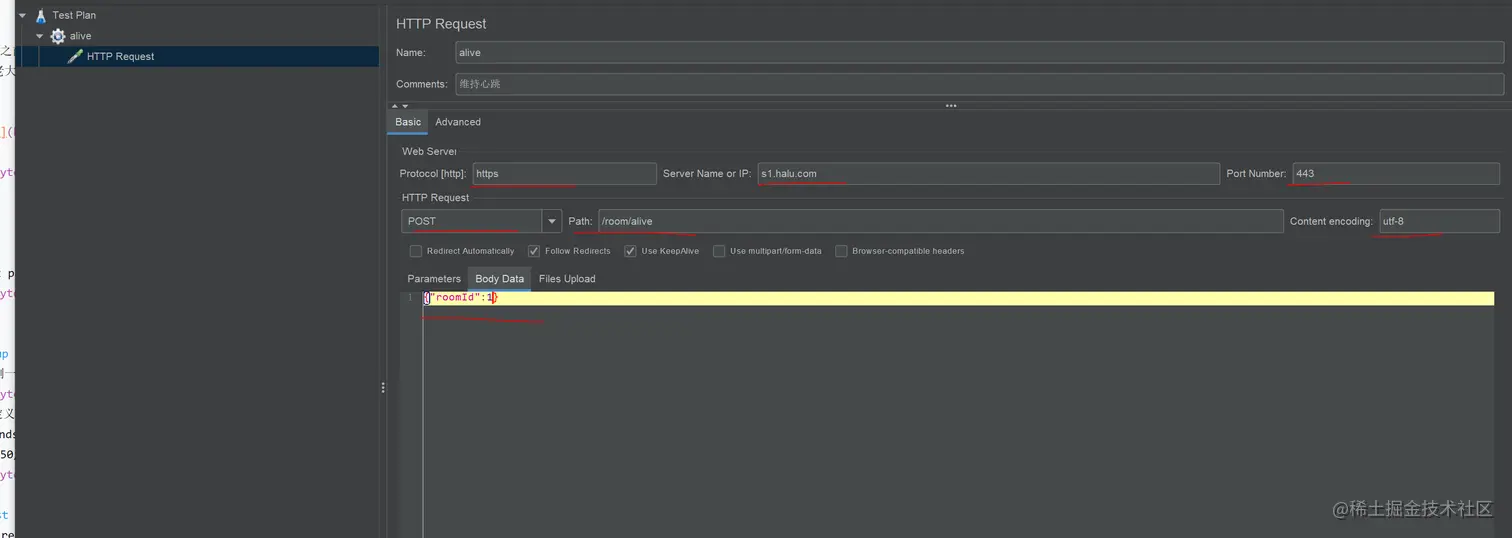Click the HTTP Request sampler pipette icon
The width and height of the screenshot is (1512, 538).
point(75,56)
